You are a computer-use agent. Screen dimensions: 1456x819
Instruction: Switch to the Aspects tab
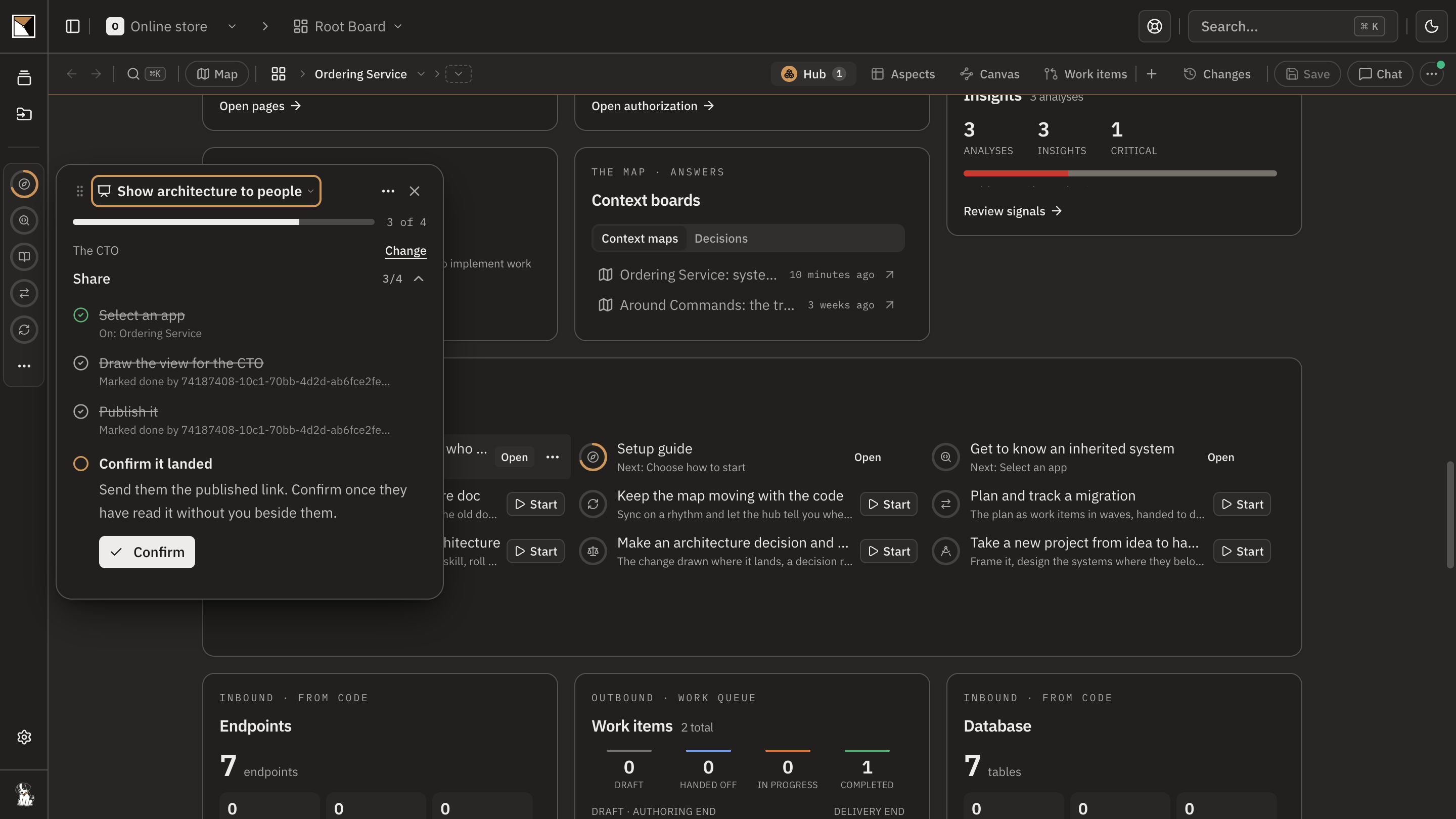click(x=903, y=74)
